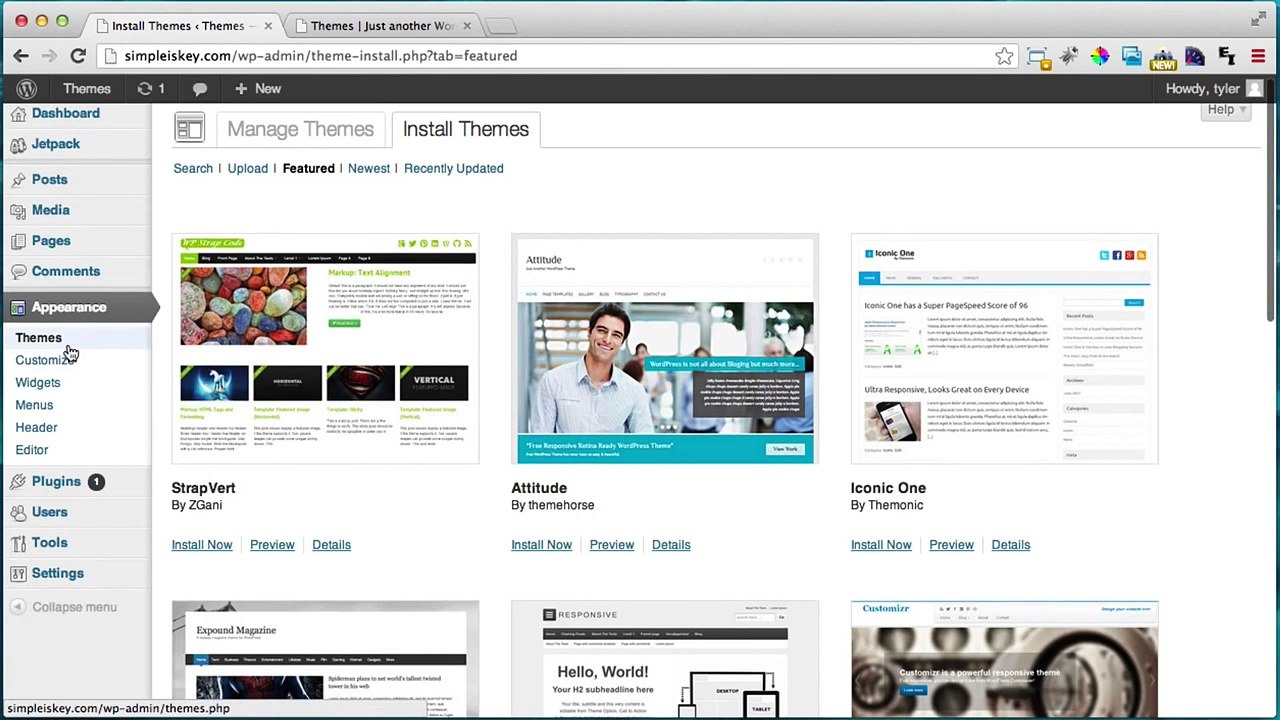Click the Media sidebar icon
The width and height of the screenshot is (1280, 720).
pos(18,211)
